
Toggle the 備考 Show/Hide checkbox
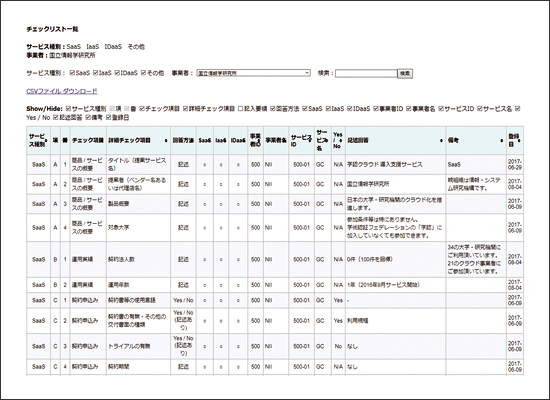[x=88, y=118]
